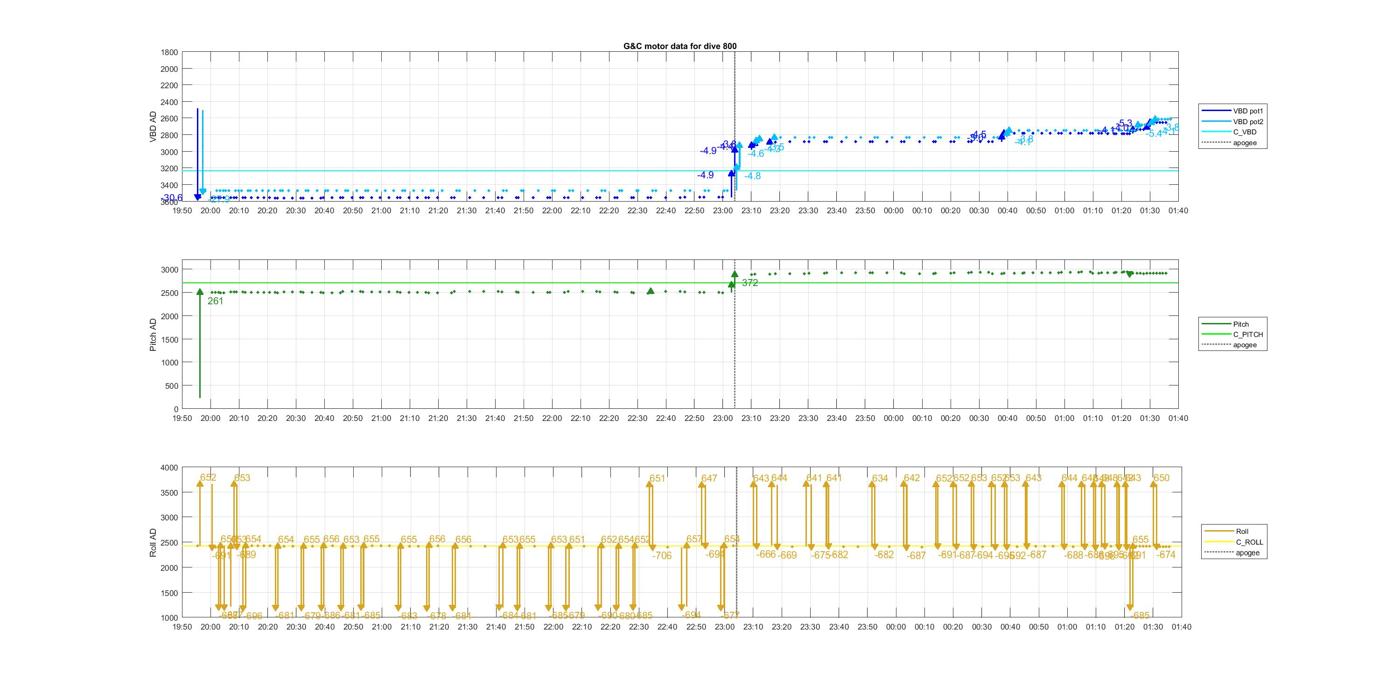This screenshot has width=1400, height=693.
Task: Click the '21:00' time tick under Pitch plot
Action: point(381,419)
